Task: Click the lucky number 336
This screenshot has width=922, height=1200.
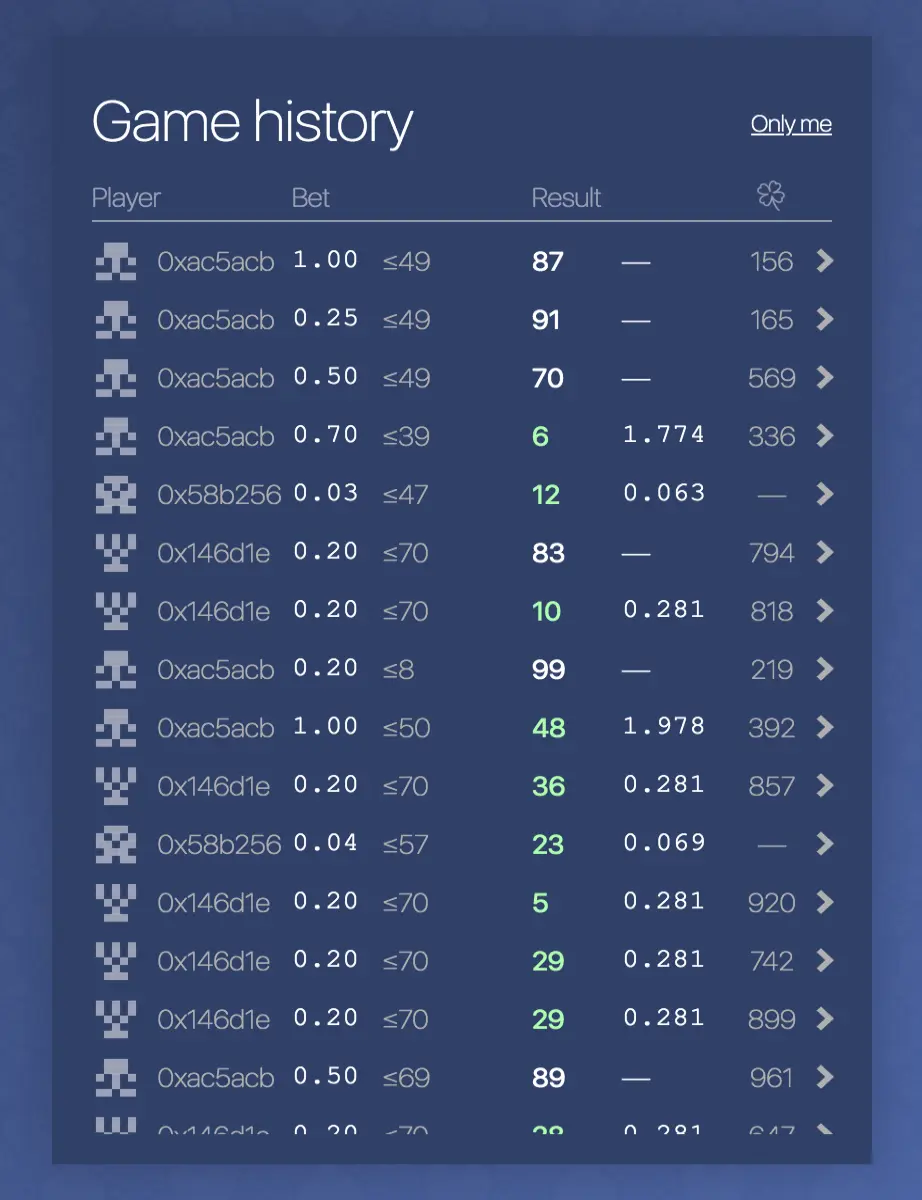Action: (x=771, y=436)
